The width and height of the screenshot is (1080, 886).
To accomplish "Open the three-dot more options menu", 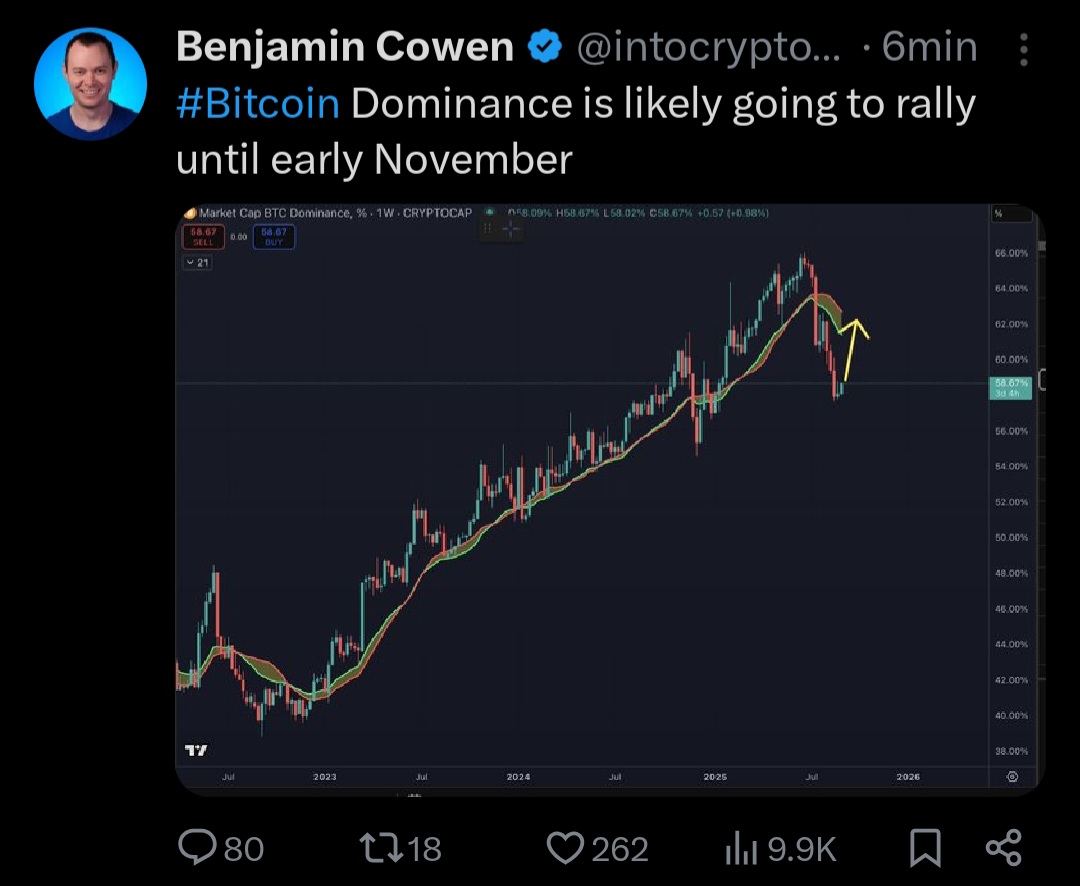I will (x=1024, y=50).
